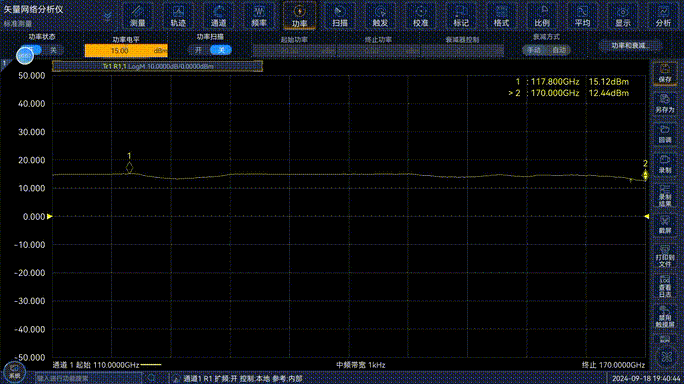Set 衰减方式 to 手动 (manual)
Image resolution: width=684 pixels, height=384 pixels.
coord(534,50)
